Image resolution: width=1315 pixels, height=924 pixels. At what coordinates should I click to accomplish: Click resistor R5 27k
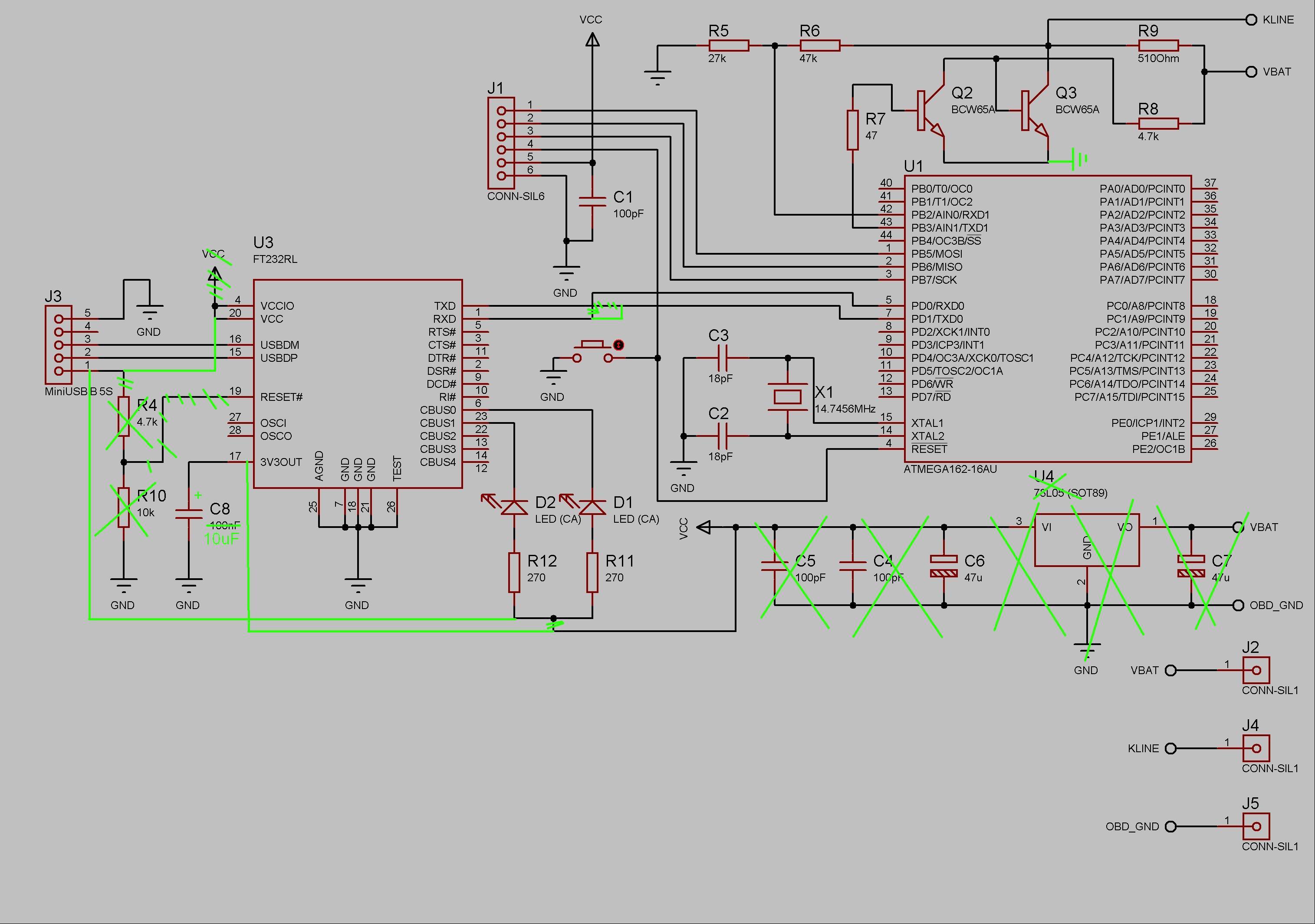point(729,46)
